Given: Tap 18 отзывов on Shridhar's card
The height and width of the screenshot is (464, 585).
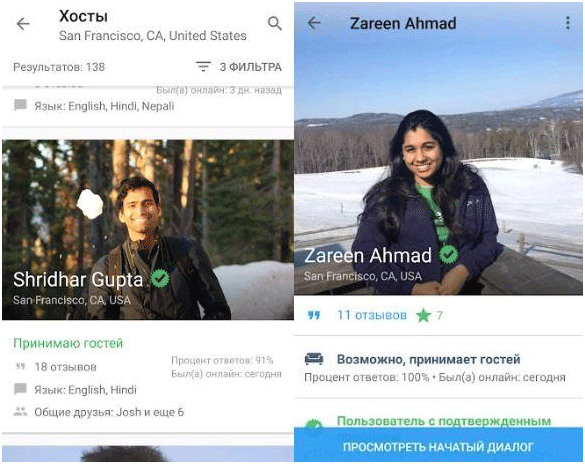Looking at the screenshot, I should 65,367.
